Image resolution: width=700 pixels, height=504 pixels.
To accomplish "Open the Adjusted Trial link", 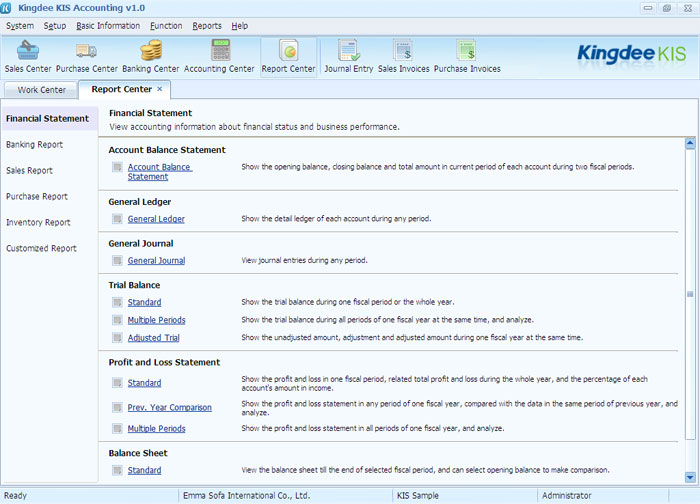I will [x=154, y=337].
